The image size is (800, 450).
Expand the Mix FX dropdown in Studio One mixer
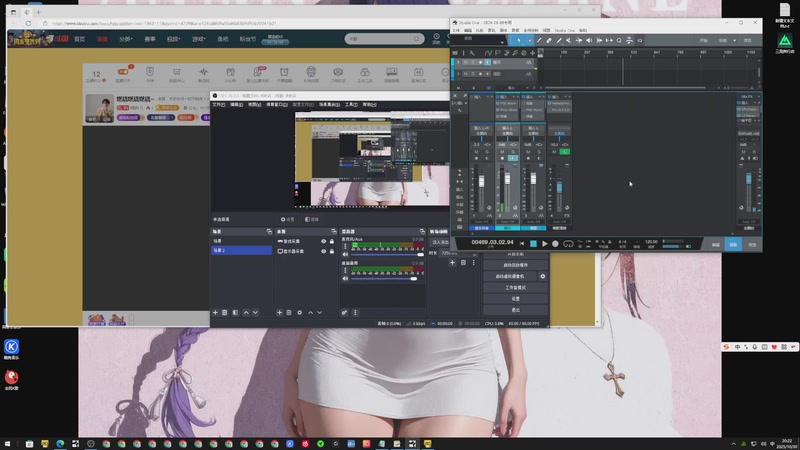point(759,96)
